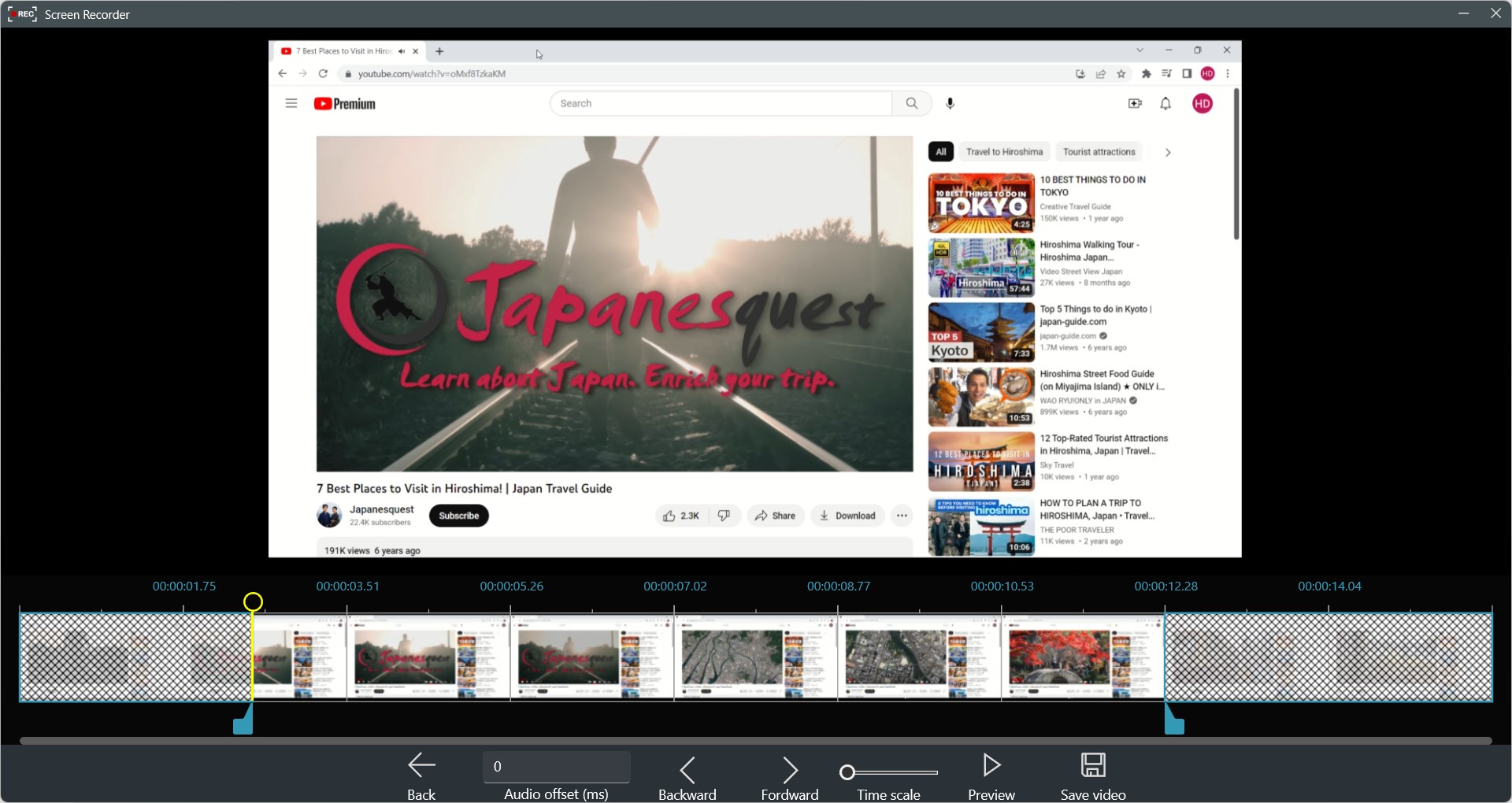Open the YouTube voice search microphone
This screenshot has width=1512, height=803.
point(950,103)
